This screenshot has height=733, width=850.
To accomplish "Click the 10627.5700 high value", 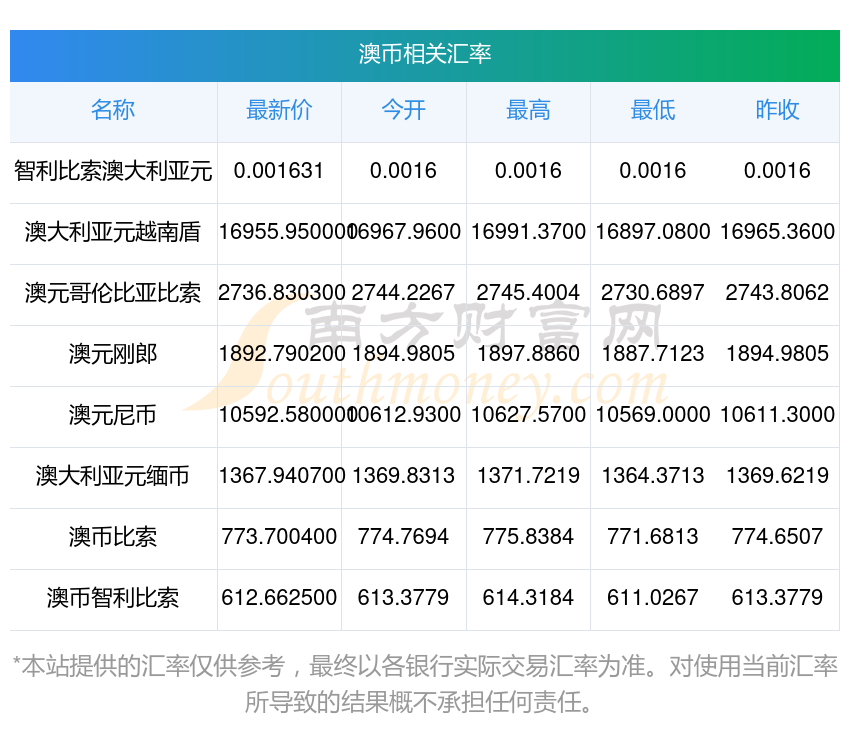I will [x=528, y=415].
